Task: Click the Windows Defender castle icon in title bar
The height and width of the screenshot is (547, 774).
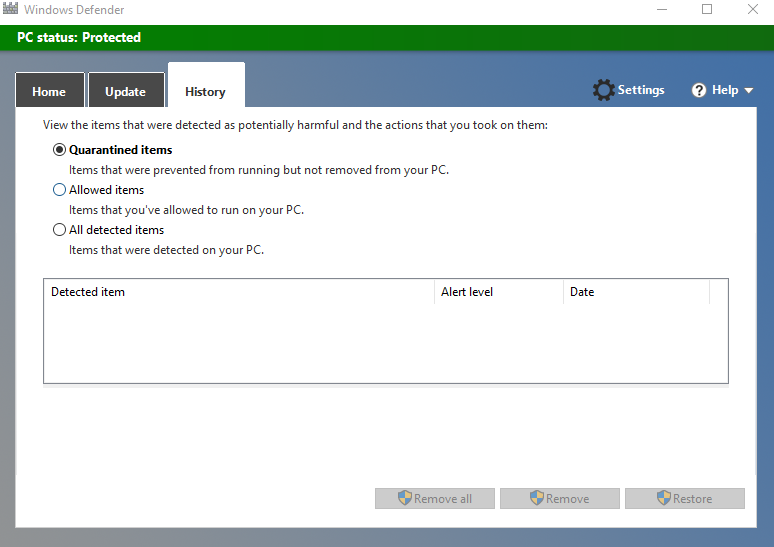Action: 10,8
